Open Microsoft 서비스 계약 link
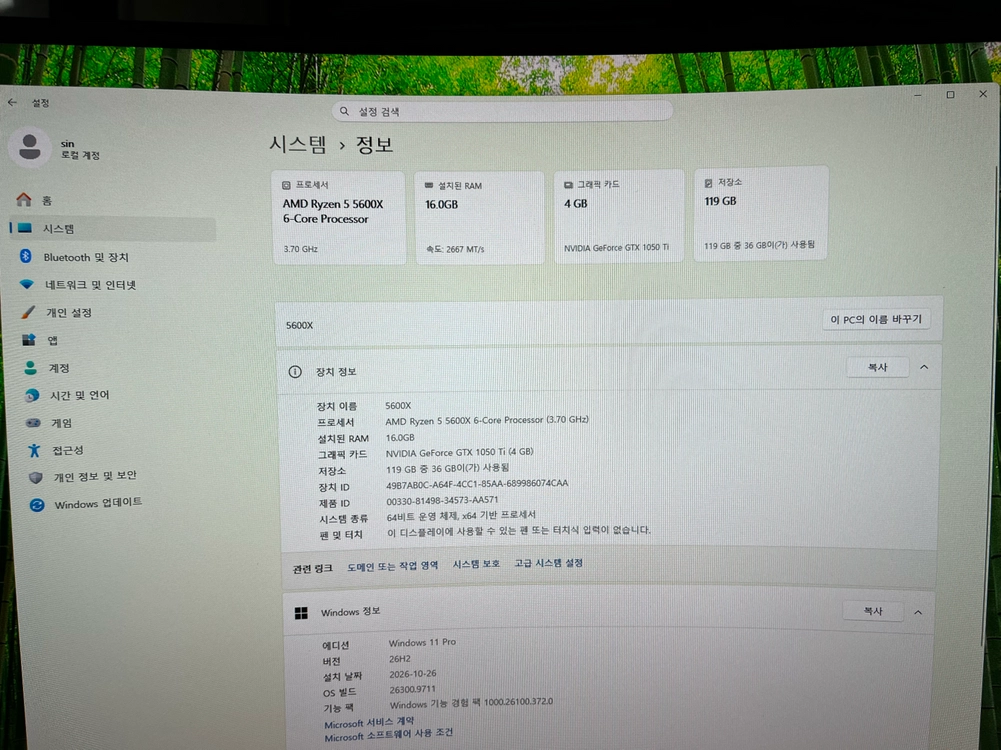 369,723
